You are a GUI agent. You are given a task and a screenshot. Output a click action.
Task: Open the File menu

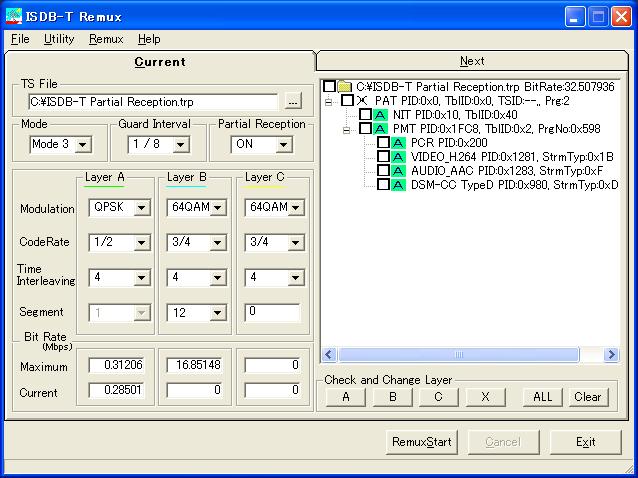(x=20, y=39)
